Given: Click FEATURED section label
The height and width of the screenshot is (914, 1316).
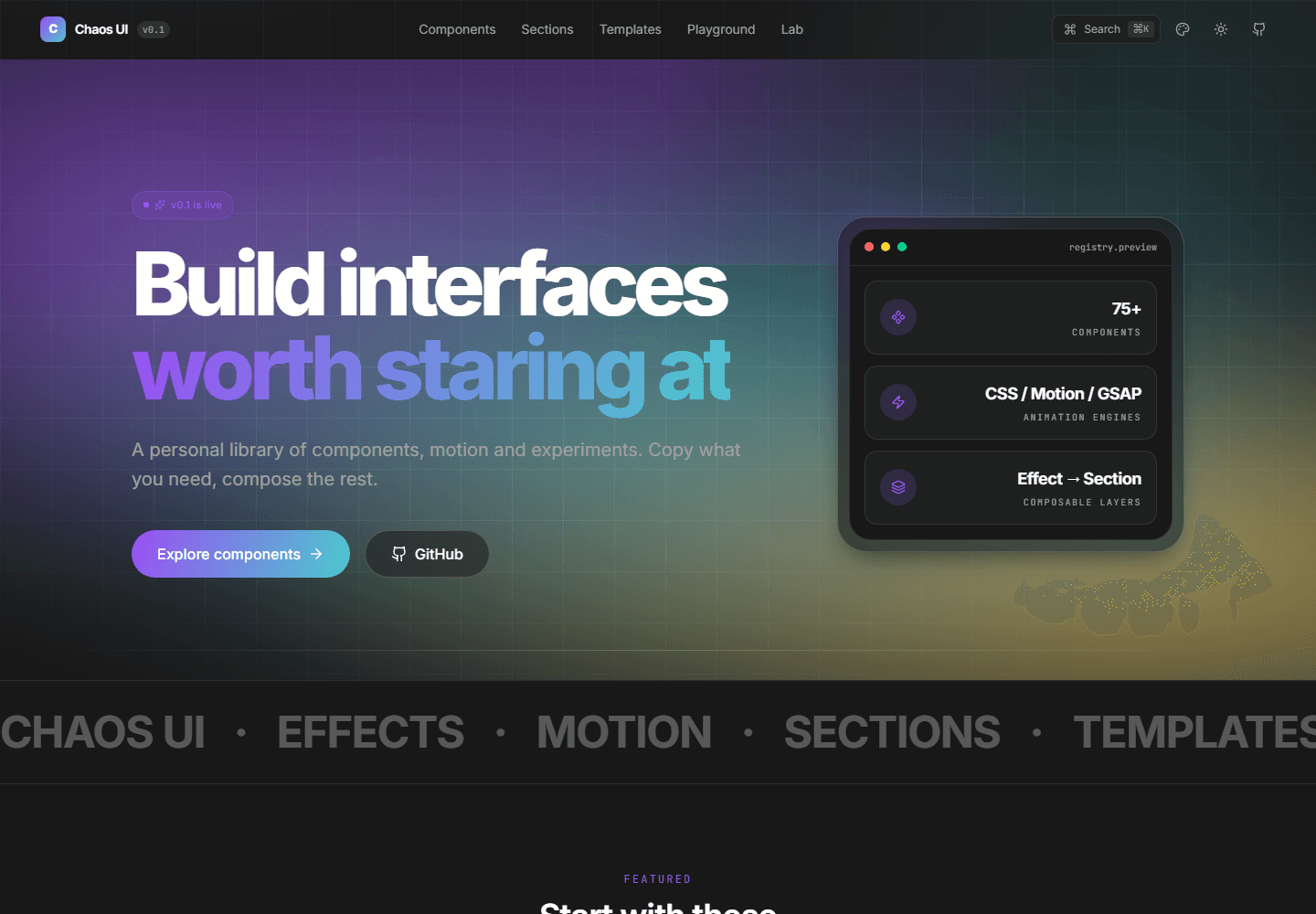Looking at the screenshot, I should pyautogui.click(x=658, y=879).
